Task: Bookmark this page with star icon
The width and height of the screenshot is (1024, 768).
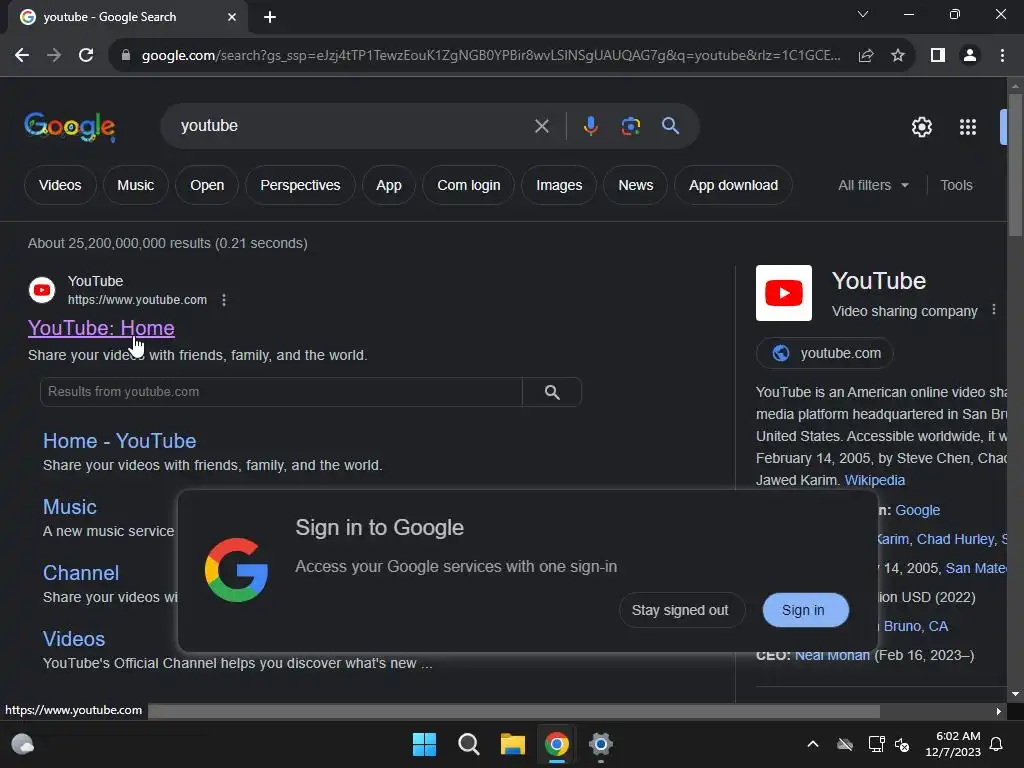Action: (898, 56)
